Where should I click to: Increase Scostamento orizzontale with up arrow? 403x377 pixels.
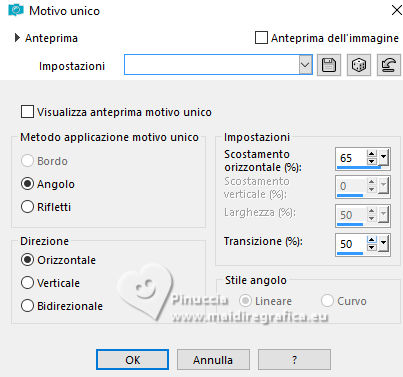371,154
